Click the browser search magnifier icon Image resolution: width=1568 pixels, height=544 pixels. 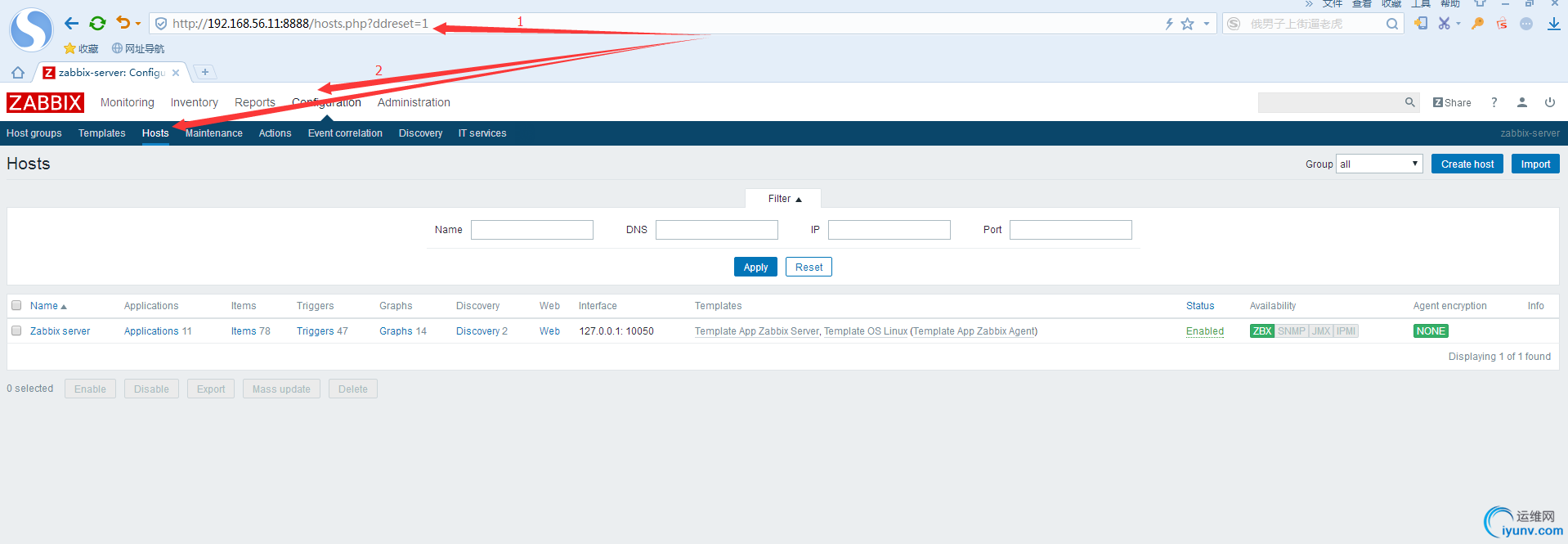coord(1391,24)
